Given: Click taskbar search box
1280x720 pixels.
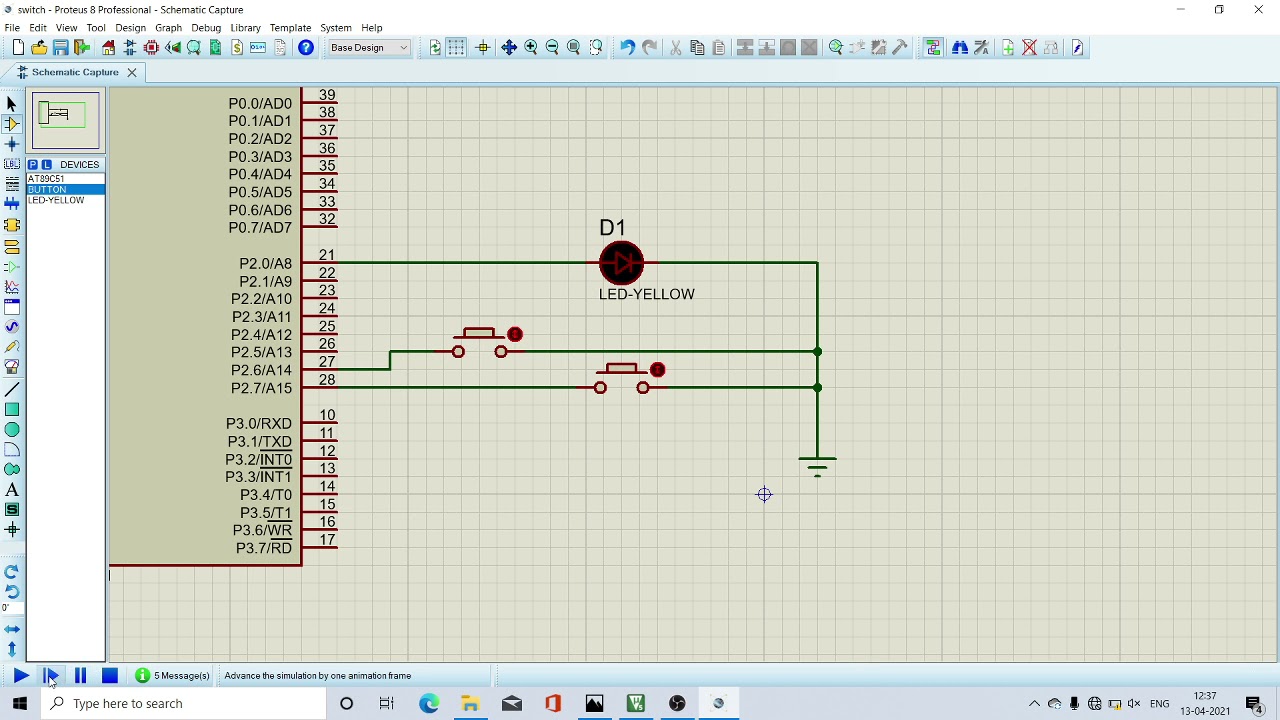Looking at the screenshot, I should [x=185, y=703].
